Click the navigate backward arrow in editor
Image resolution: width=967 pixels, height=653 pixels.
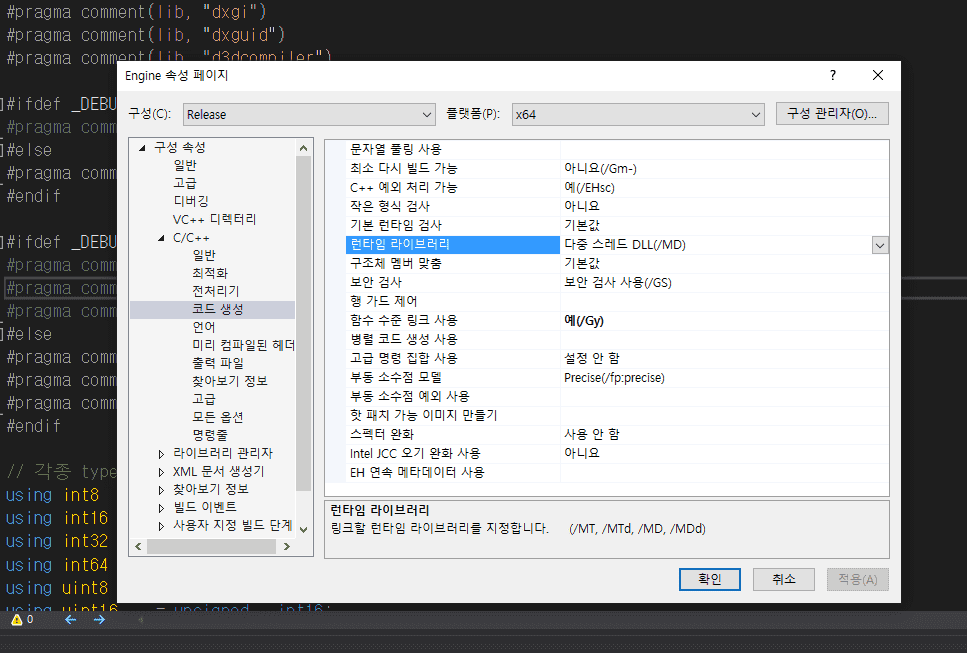pyautogui.click(x=70, y=620)
